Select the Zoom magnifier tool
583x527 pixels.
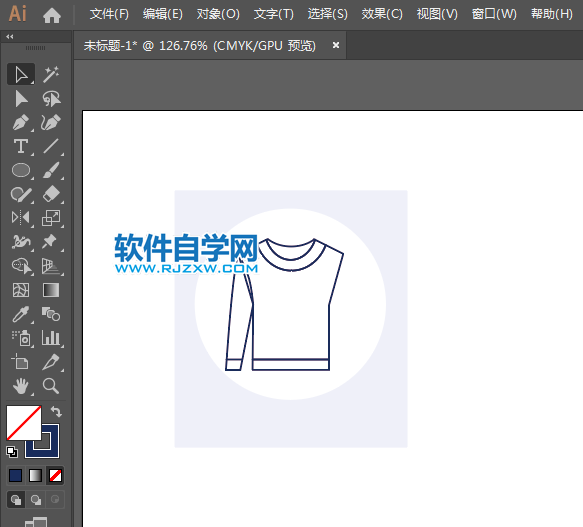click(x=51, y=386)
